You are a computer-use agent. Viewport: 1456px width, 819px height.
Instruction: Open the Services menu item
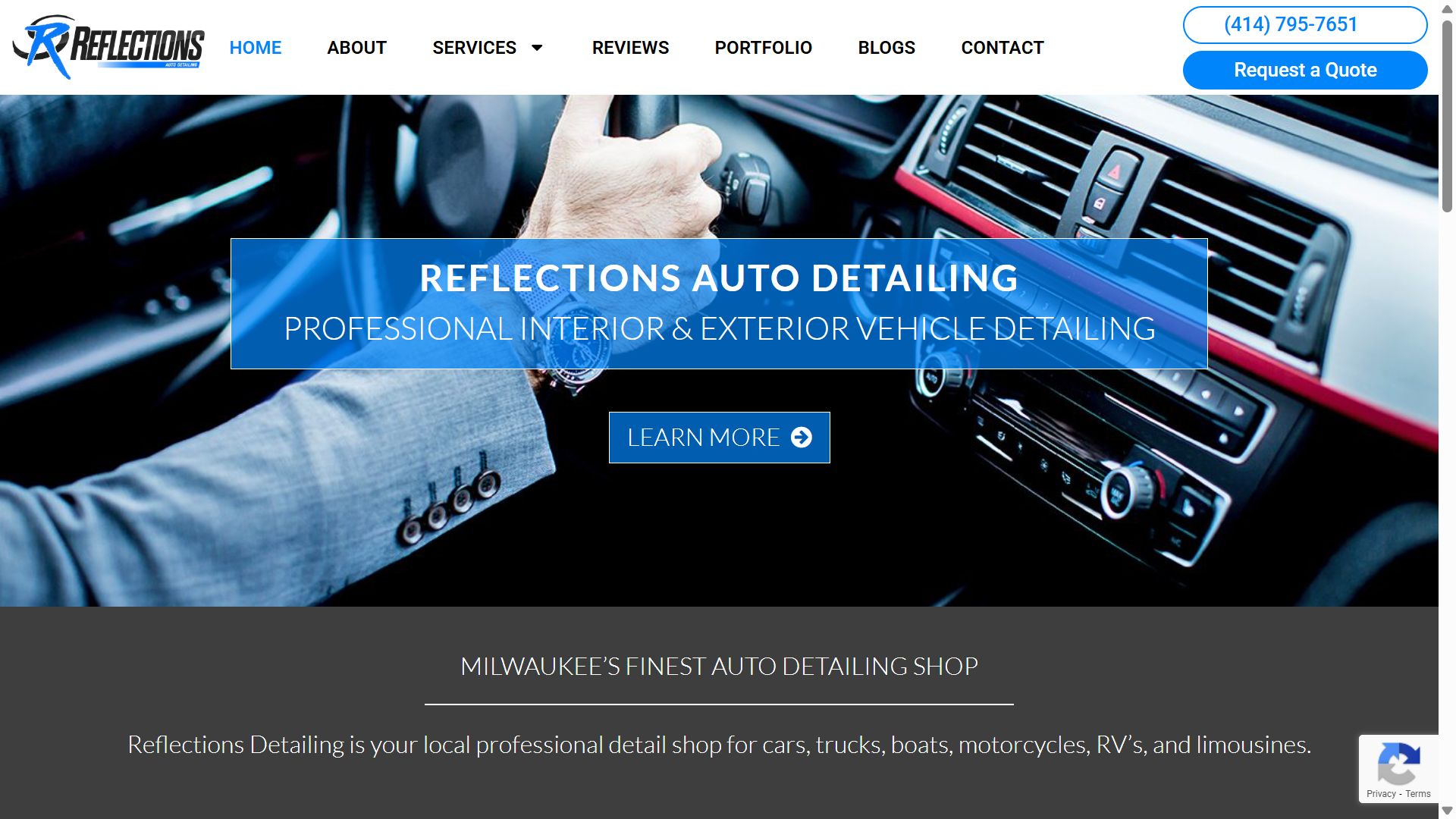pos(475,48)
